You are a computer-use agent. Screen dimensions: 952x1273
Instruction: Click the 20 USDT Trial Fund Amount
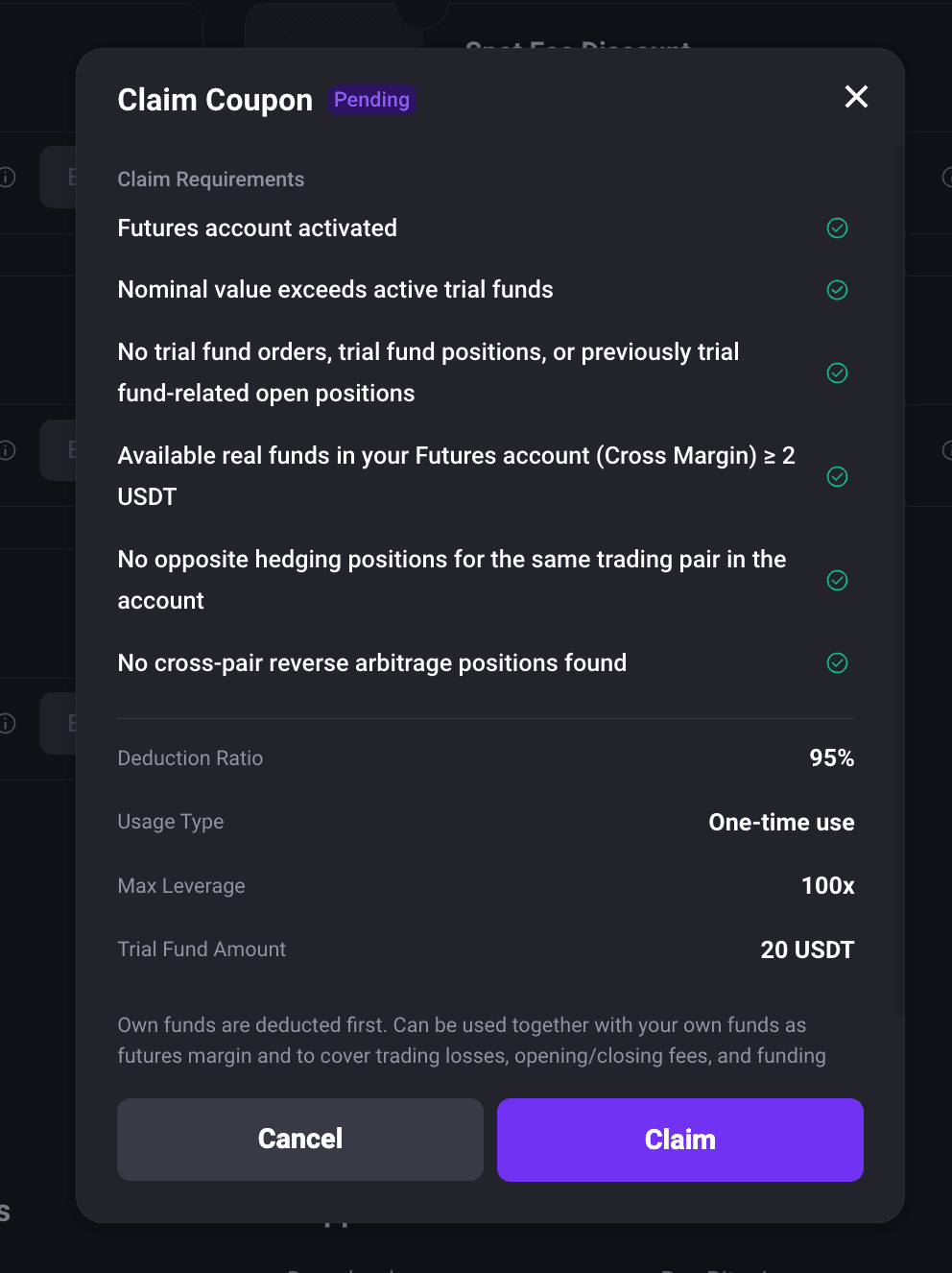807,950
